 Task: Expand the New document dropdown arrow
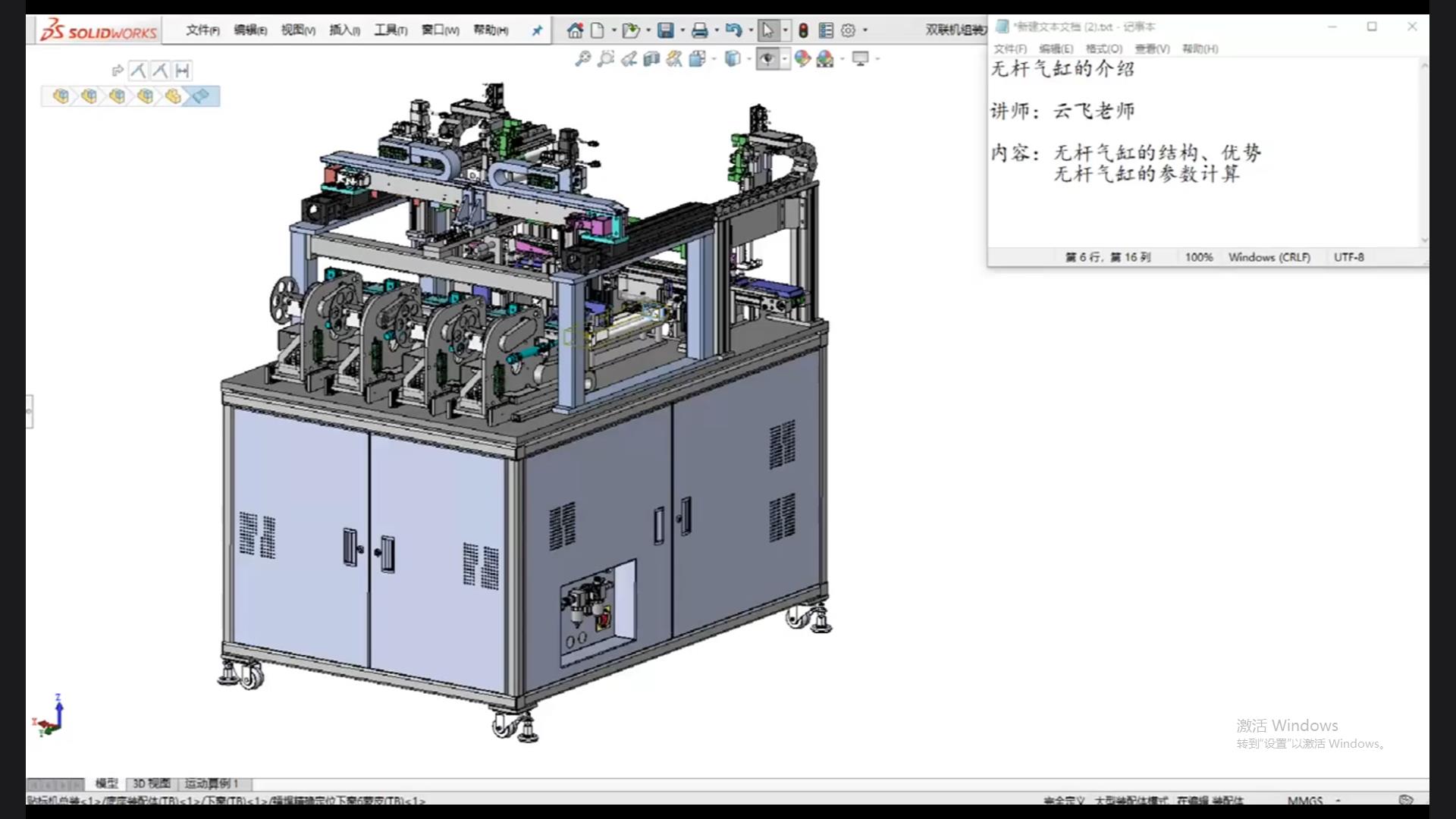tap(614, 30)
